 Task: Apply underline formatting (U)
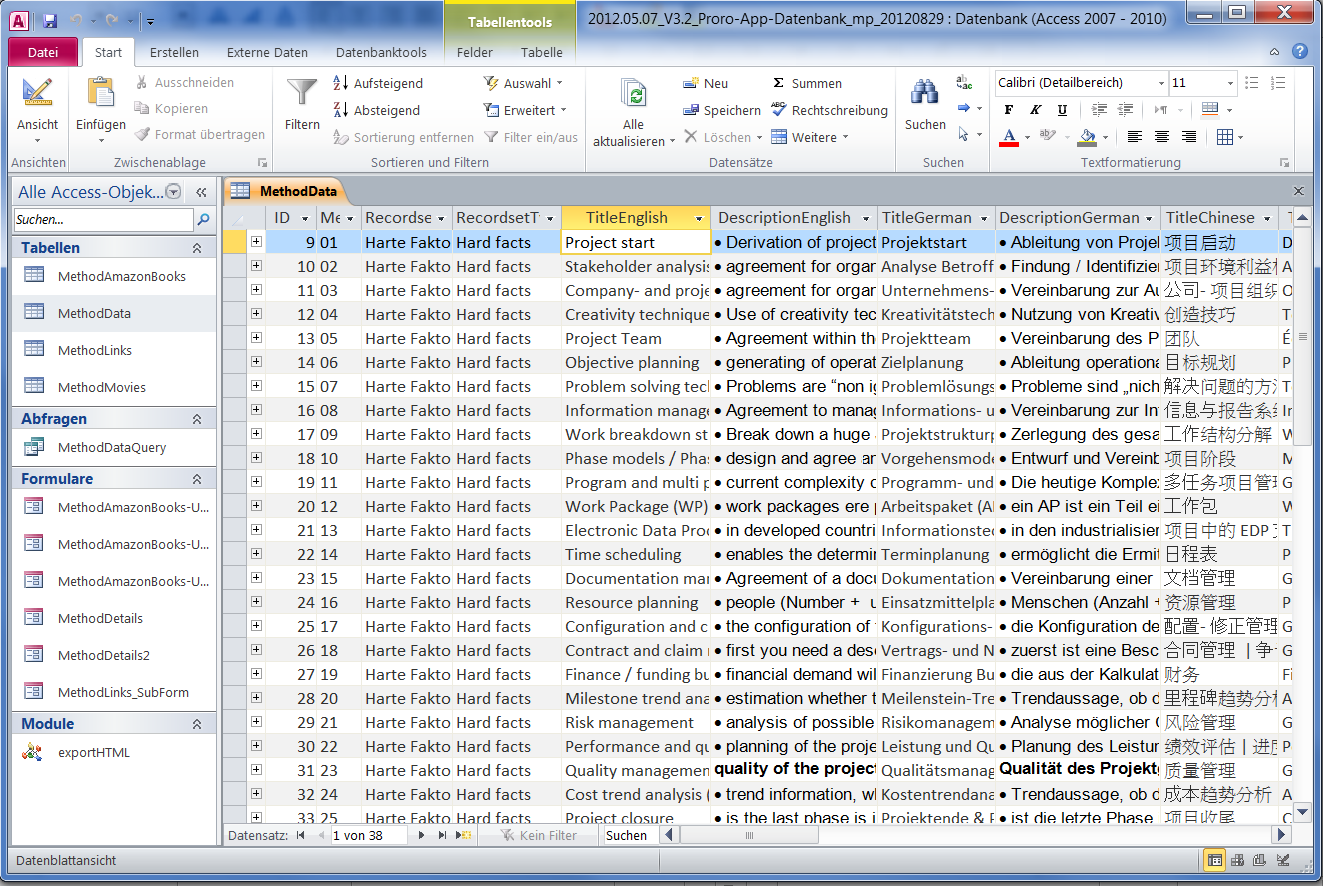1062,110
